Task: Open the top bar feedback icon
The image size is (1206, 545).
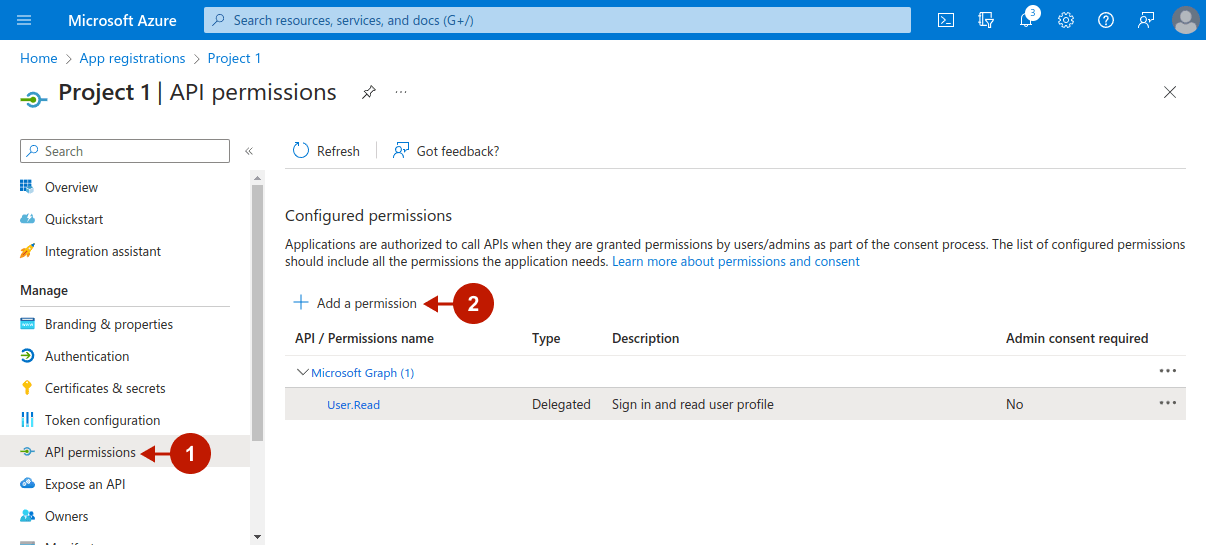Action: tap(1146, 20)
